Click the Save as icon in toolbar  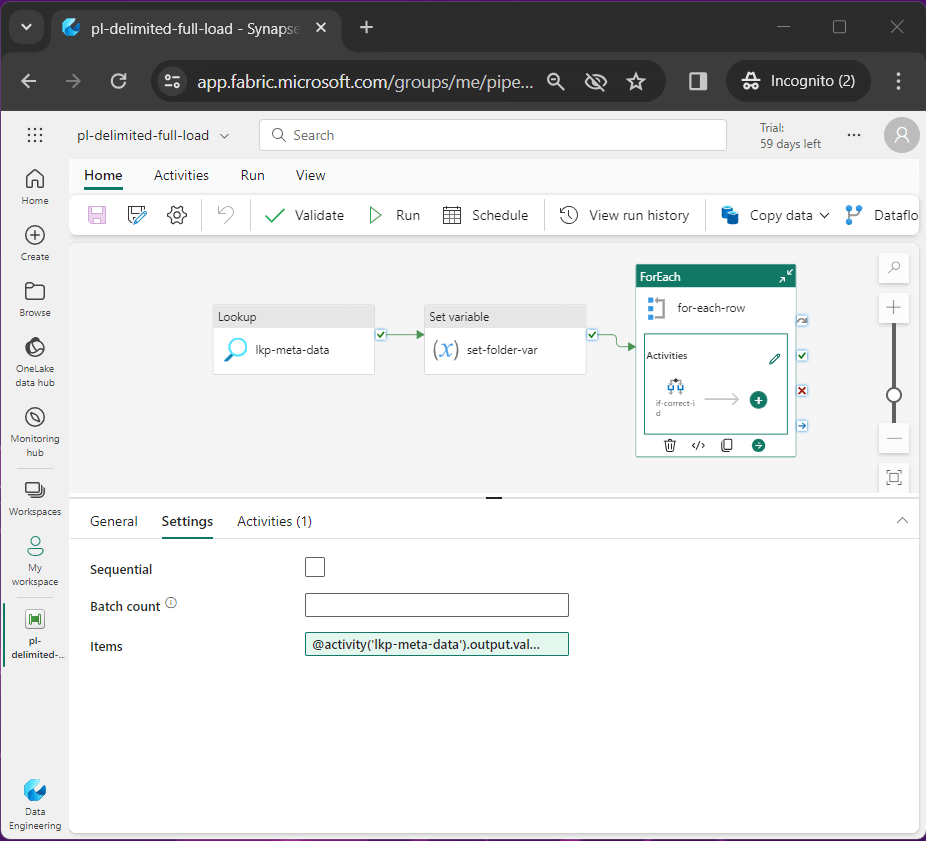137,215
